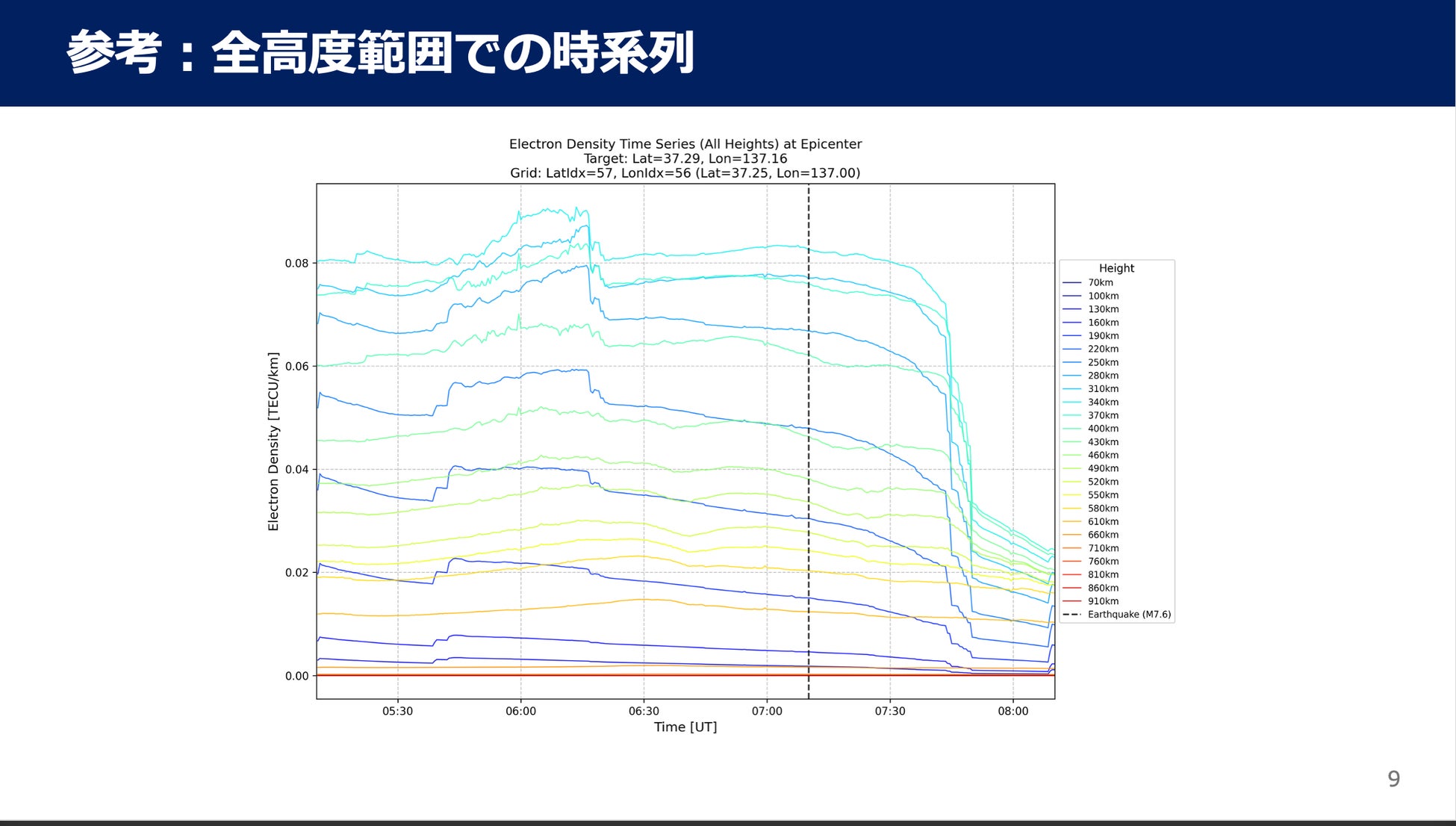Click the 220km legend label
Viewport: 1456px width, 826px height.
[x=1103, y=349]
